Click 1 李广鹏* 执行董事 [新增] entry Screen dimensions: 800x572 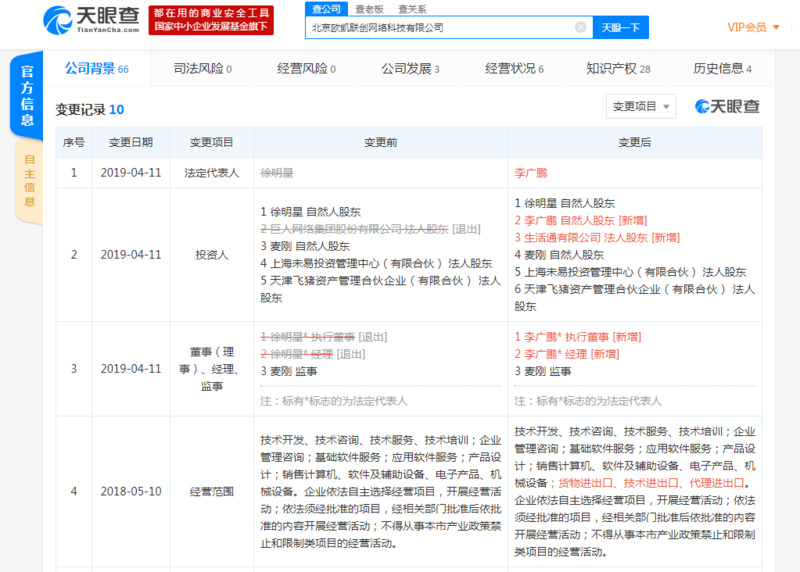(578, 337)
